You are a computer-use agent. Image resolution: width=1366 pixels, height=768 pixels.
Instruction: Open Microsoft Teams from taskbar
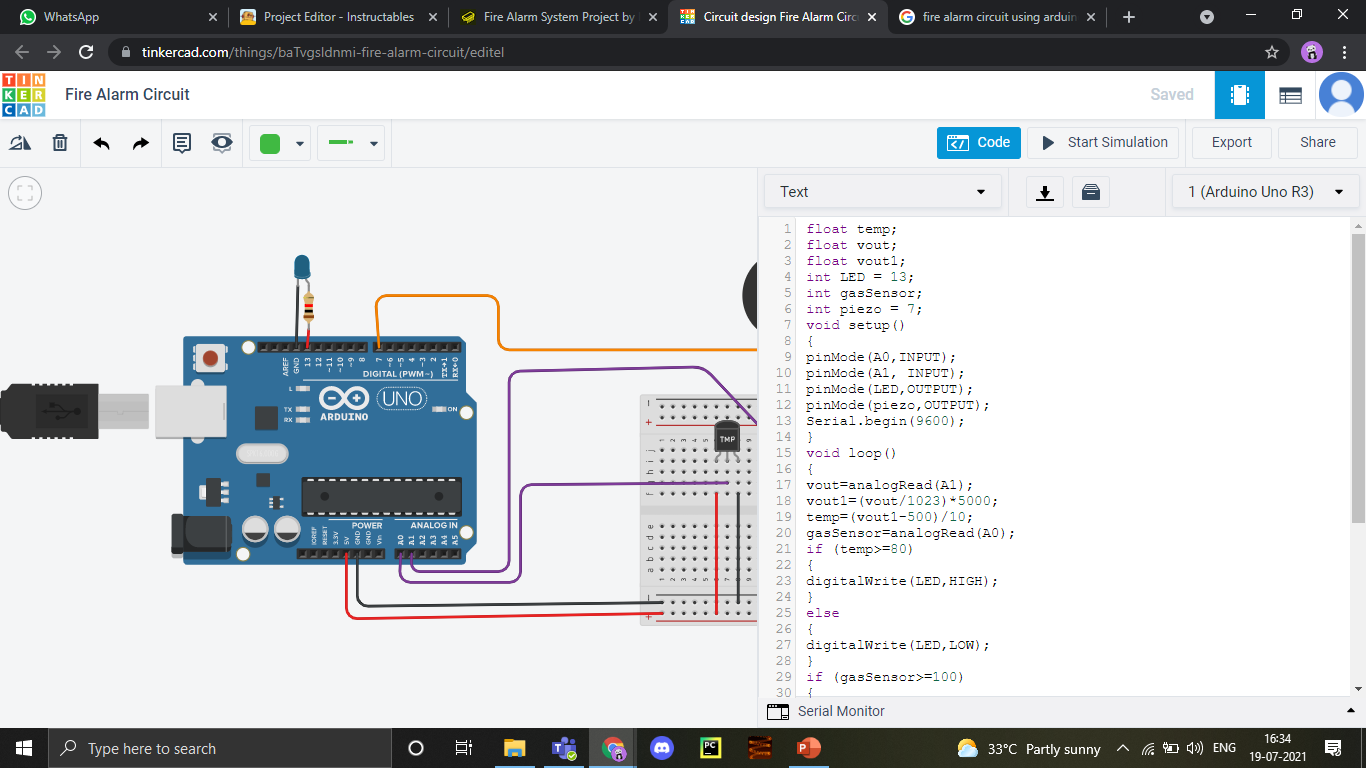564,748
